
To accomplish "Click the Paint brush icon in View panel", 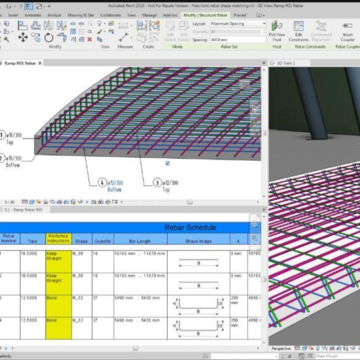I will [99, 32].
